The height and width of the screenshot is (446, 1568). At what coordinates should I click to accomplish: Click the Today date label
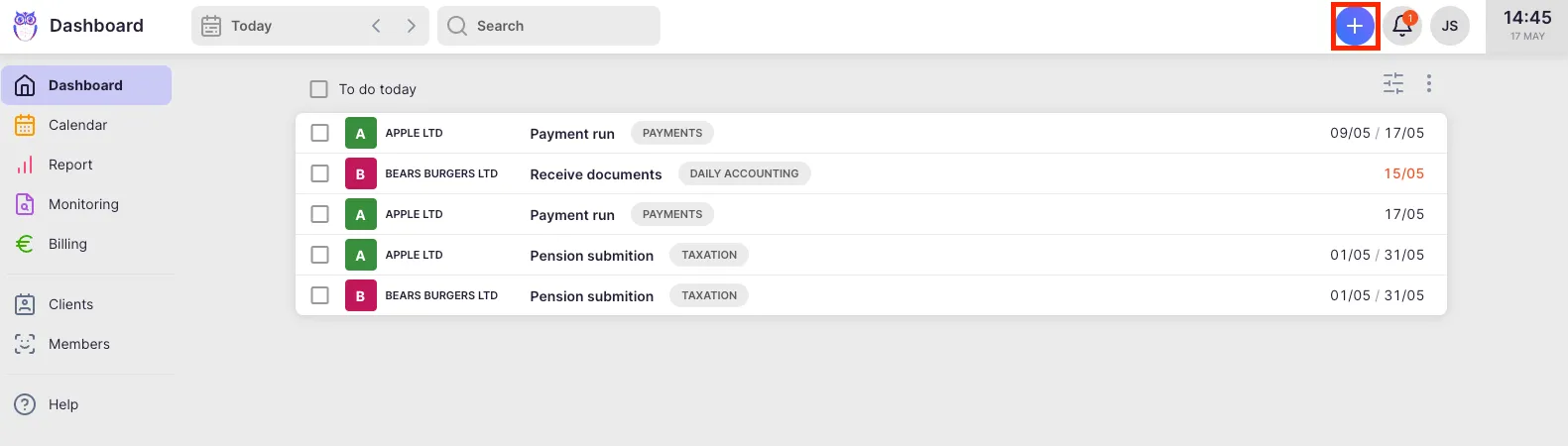coord(251,26)
